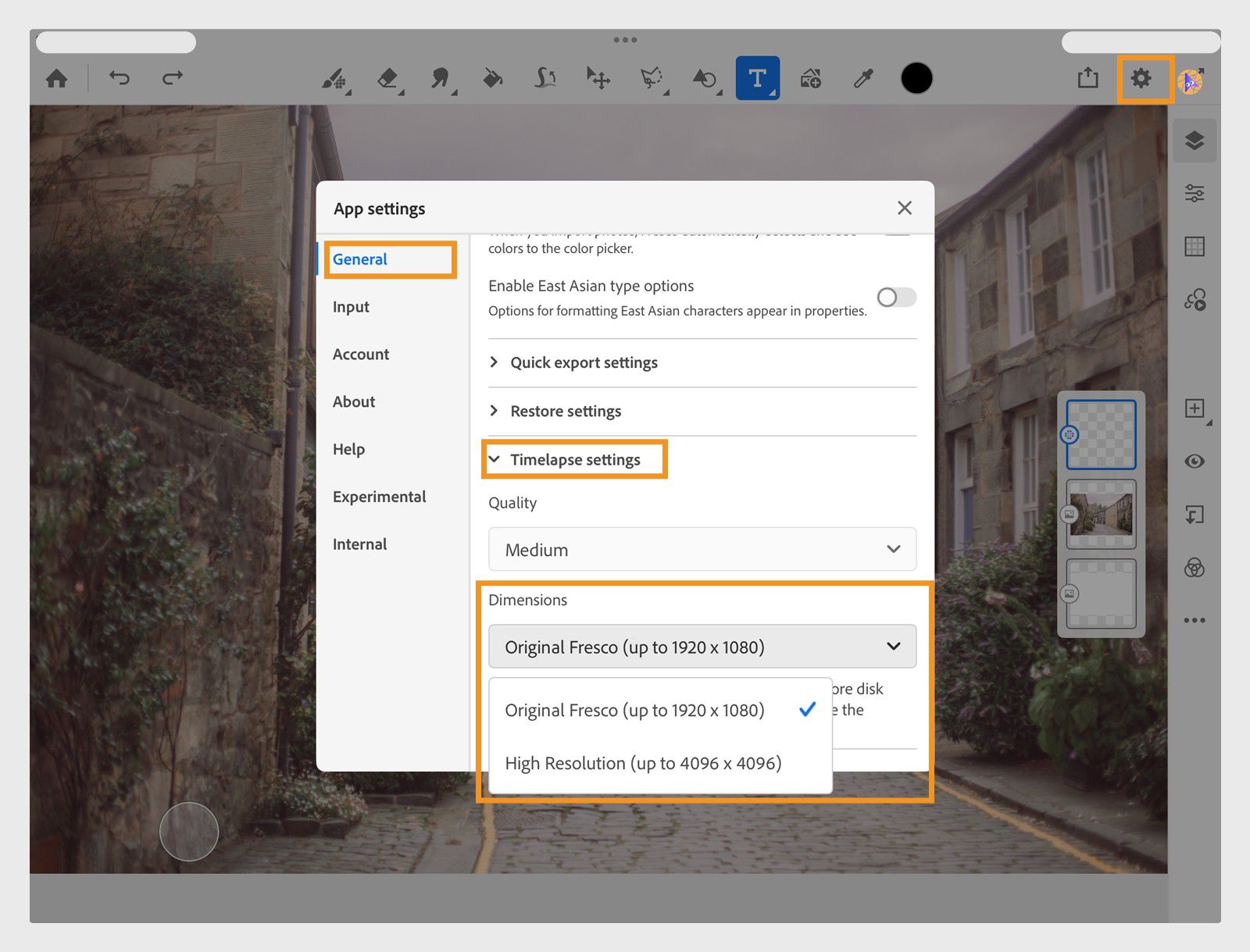Click the touch shortcut circle

coord(189,832)
